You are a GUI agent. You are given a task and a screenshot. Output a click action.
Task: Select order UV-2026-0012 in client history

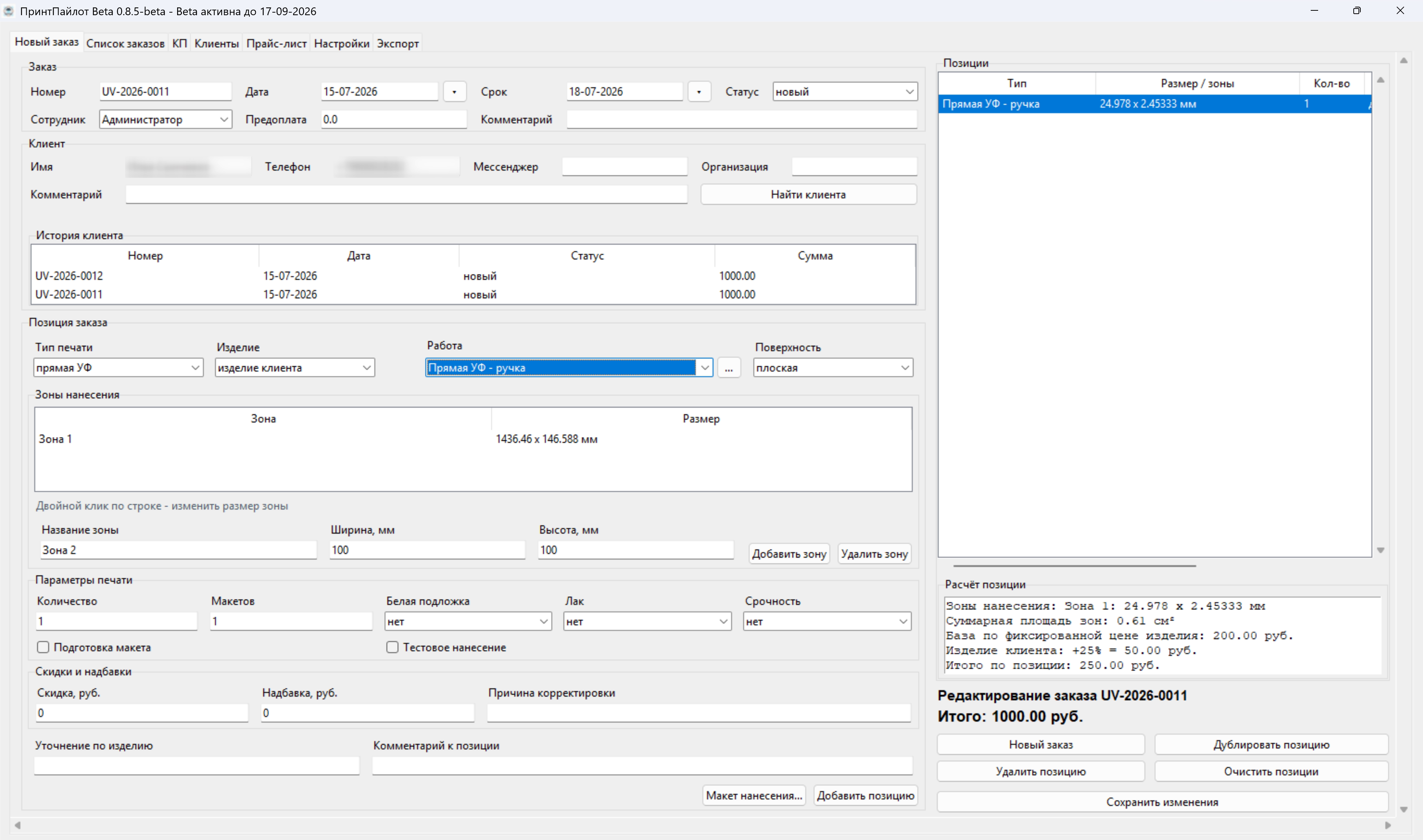click(x=473, y=276)
